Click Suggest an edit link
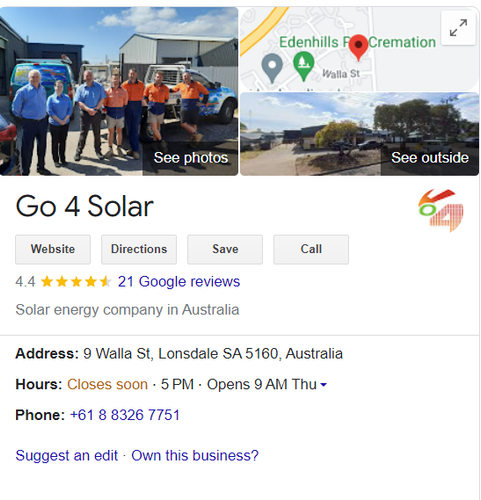The height and width of the screenshot is (500, 481). pyautogui.click(x=67, y=455)
